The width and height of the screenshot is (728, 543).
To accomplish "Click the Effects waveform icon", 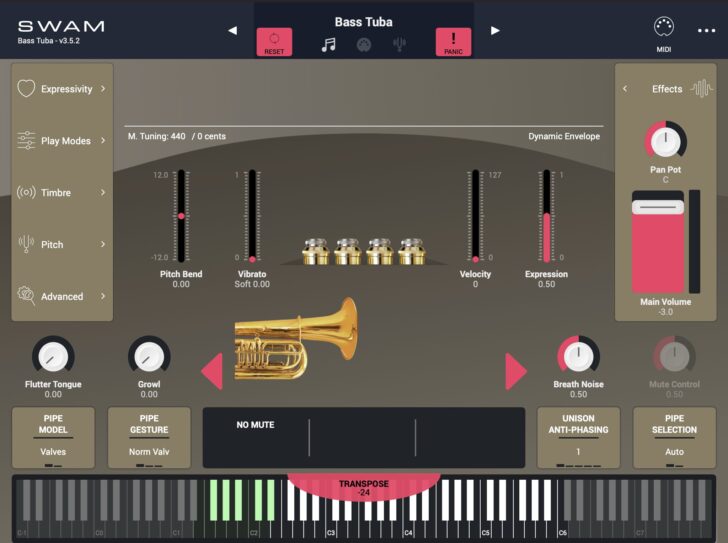I will (701, 88).
